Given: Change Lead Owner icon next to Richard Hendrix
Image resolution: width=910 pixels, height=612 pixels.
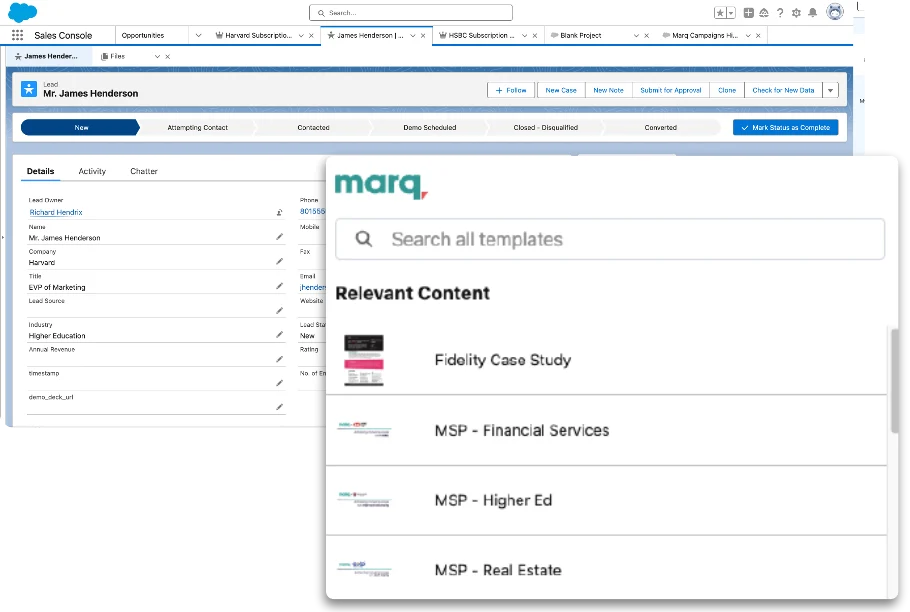Looking at the screenshot, I should tap(280, 213).
